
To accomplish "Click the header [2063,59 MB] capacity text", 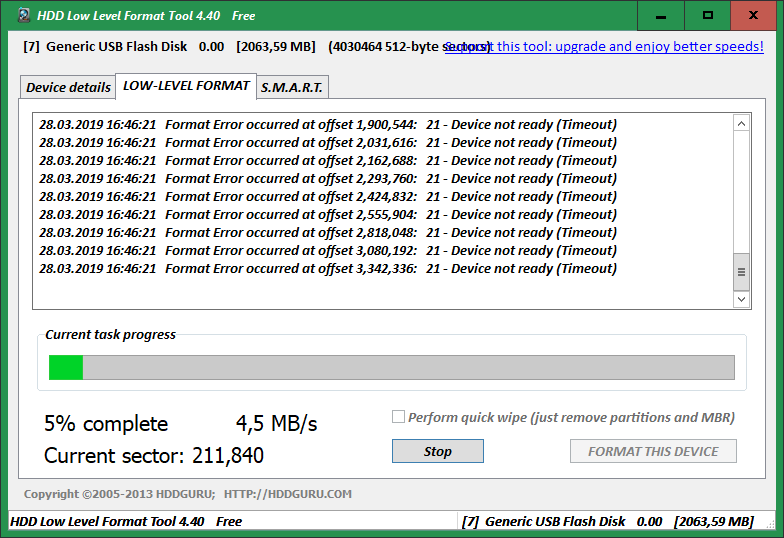I will pos(276,46).
